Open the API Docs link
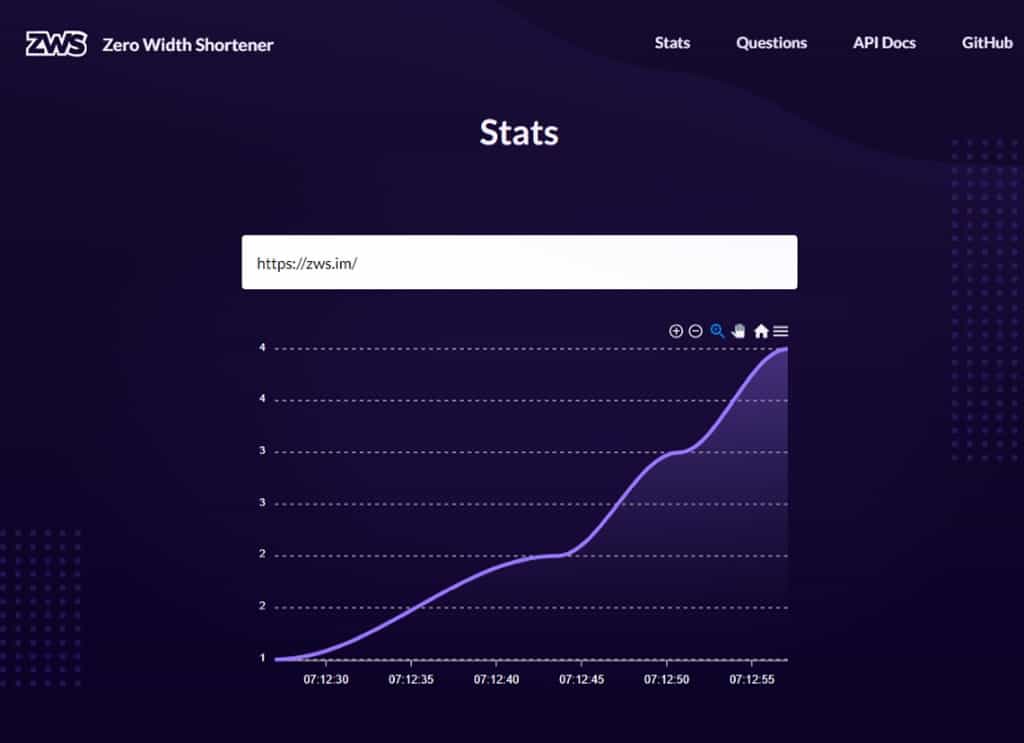The height and width of the screenshot is (743, 1024). pos(884,42)
